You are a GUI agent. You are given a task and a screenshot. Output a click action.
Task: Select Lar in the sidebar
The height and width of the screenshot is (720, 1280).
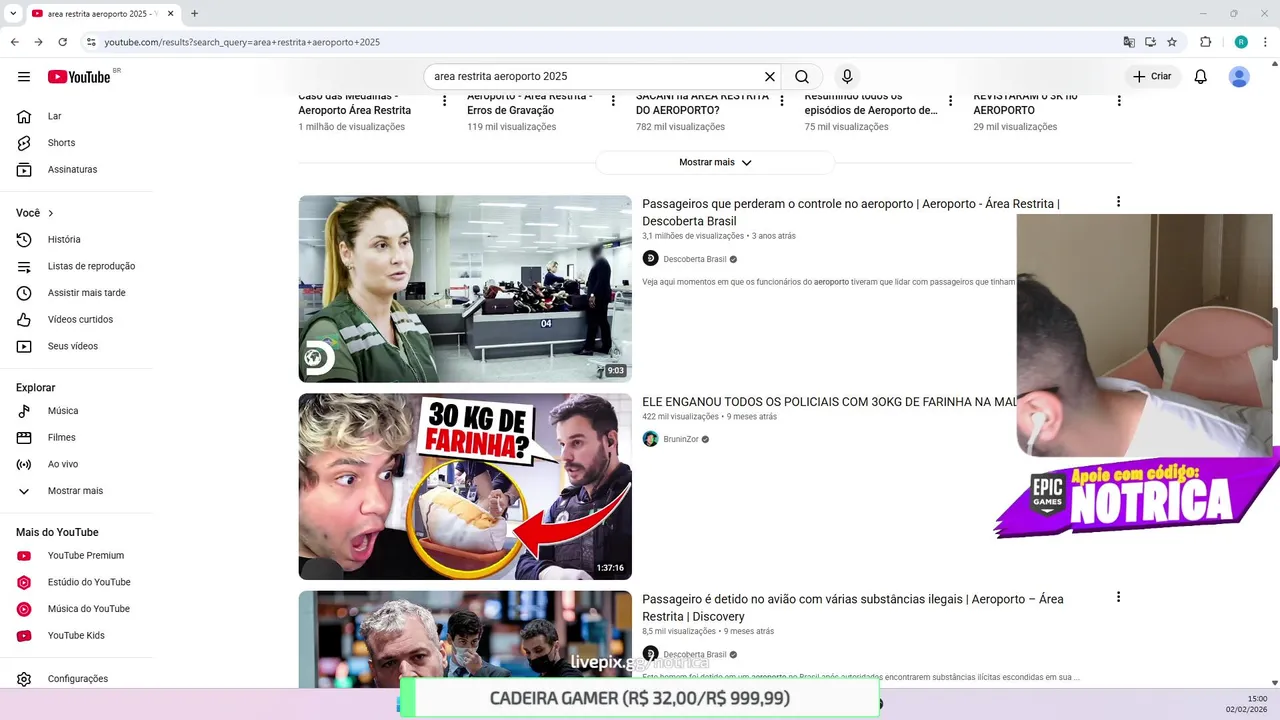[76, 116]
